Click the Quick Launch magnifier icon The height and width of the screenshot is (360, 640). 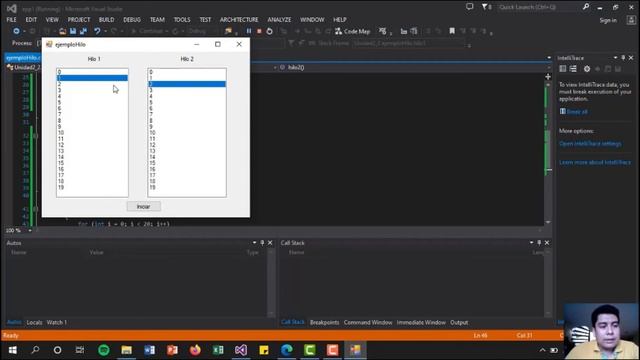[x=586, y=7]
